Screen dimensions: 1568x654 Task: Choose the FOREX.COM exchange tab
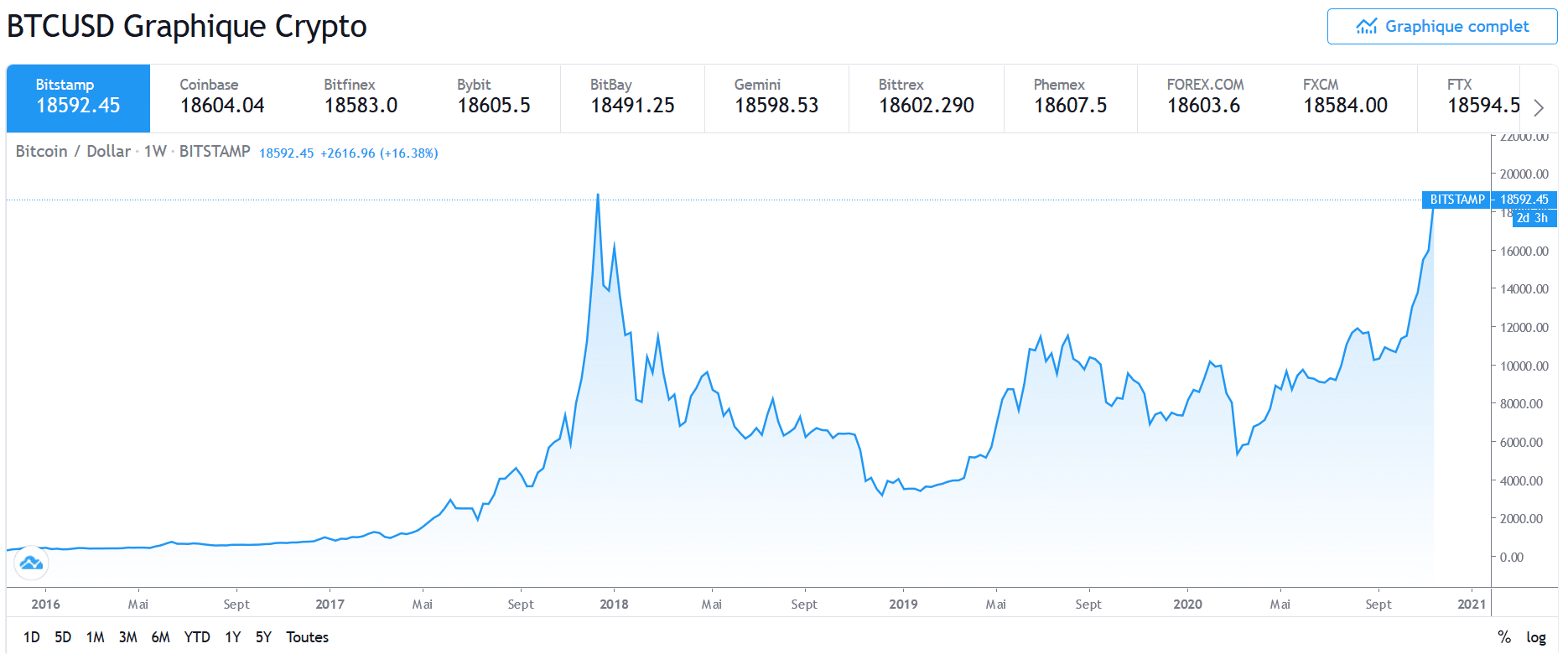pyautogui.click(x=1205, y=98)
